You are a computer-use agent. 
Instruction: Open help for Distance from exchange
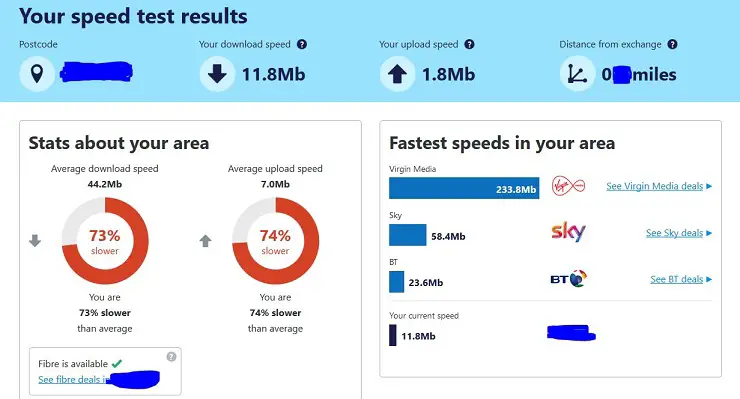tap(673, 44)
